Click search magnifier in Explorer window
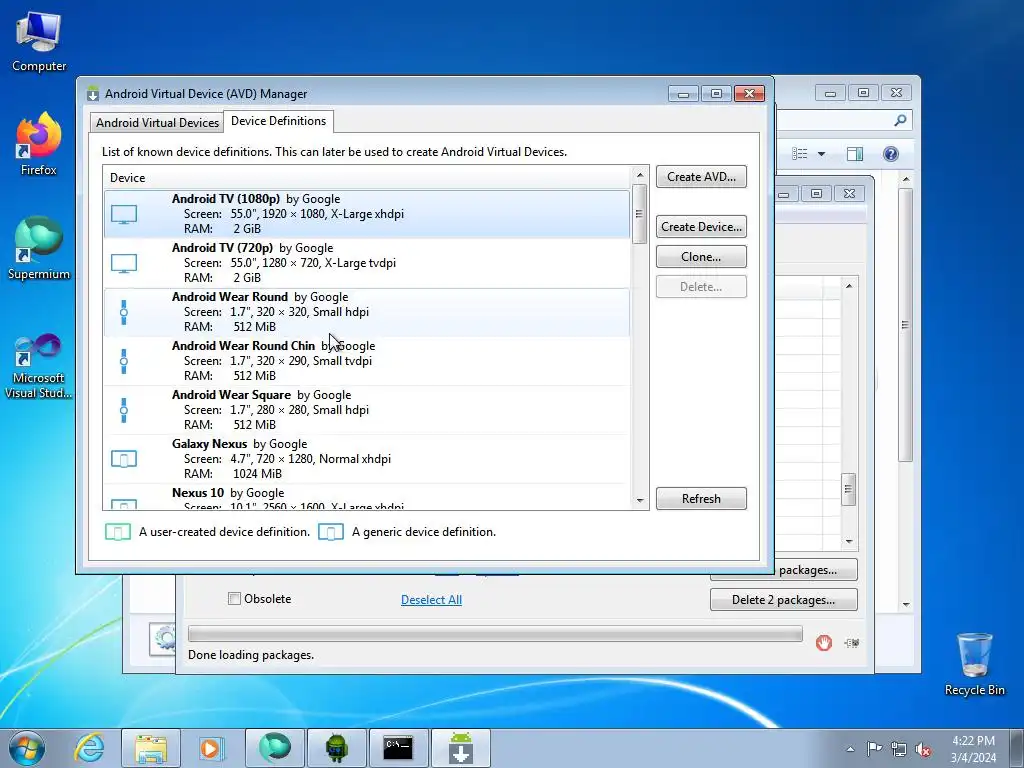The image size is (1024, 768). click(900, 120)
